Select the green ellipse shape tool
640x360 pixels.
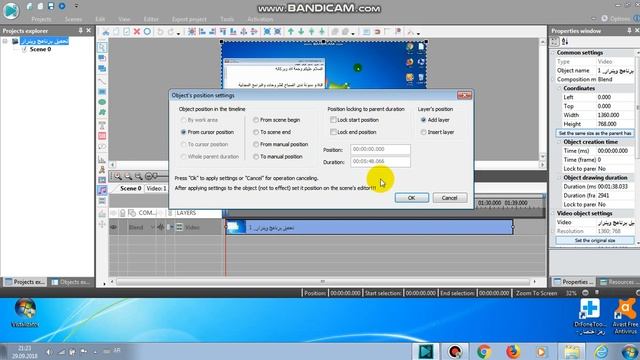pos(102,102)
